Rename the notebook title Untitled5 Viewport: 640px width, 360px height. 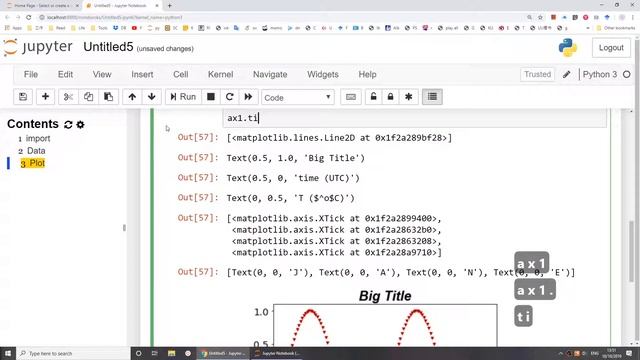point(108,47)
